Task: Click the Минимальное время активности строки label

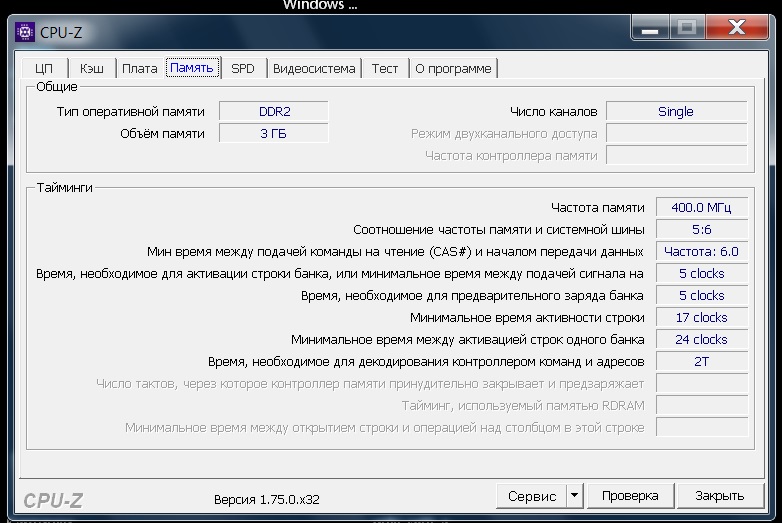Action: click(527, 318)
